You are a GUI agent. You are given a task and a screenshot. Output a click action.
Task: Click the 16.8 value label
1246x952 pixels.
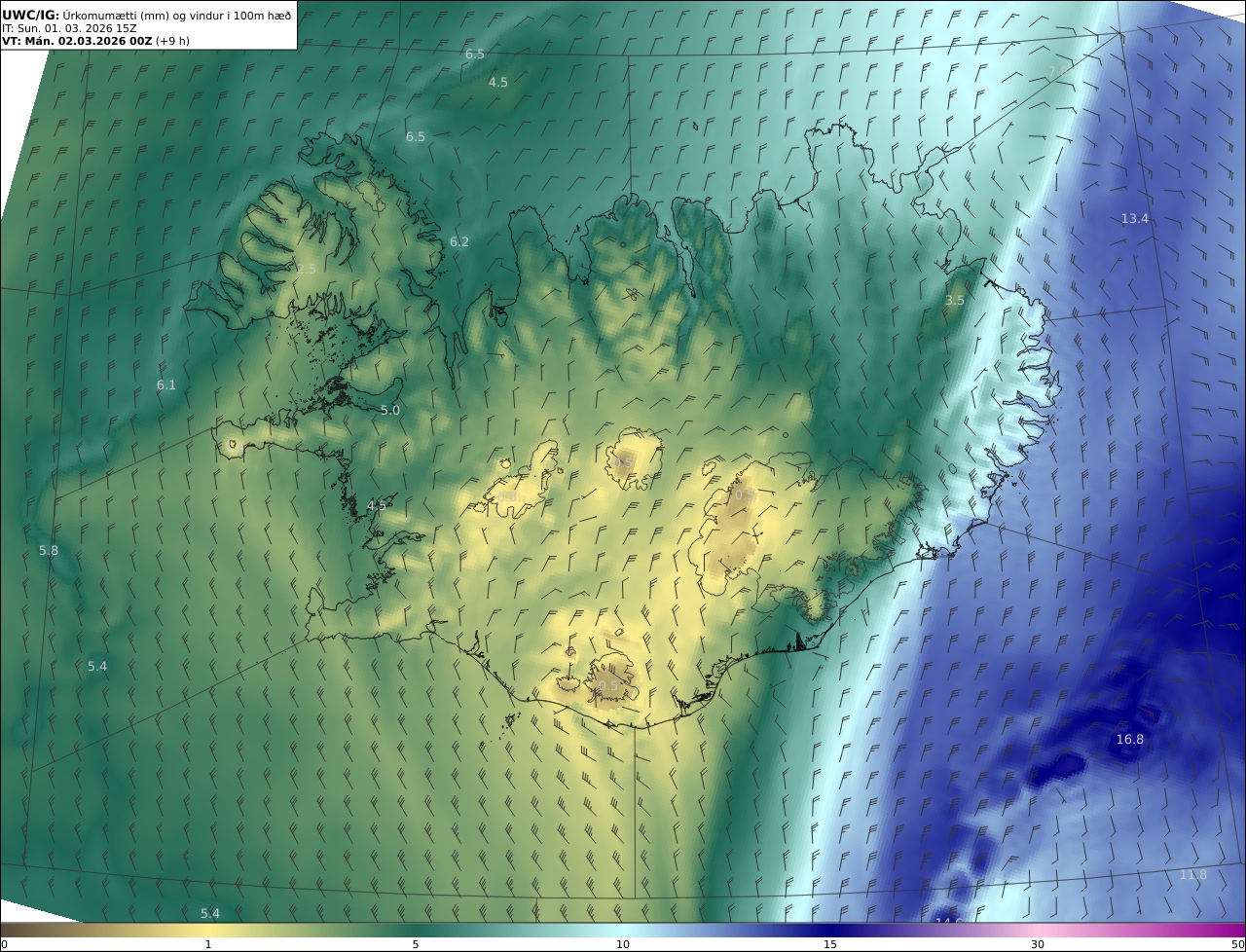1130,739
